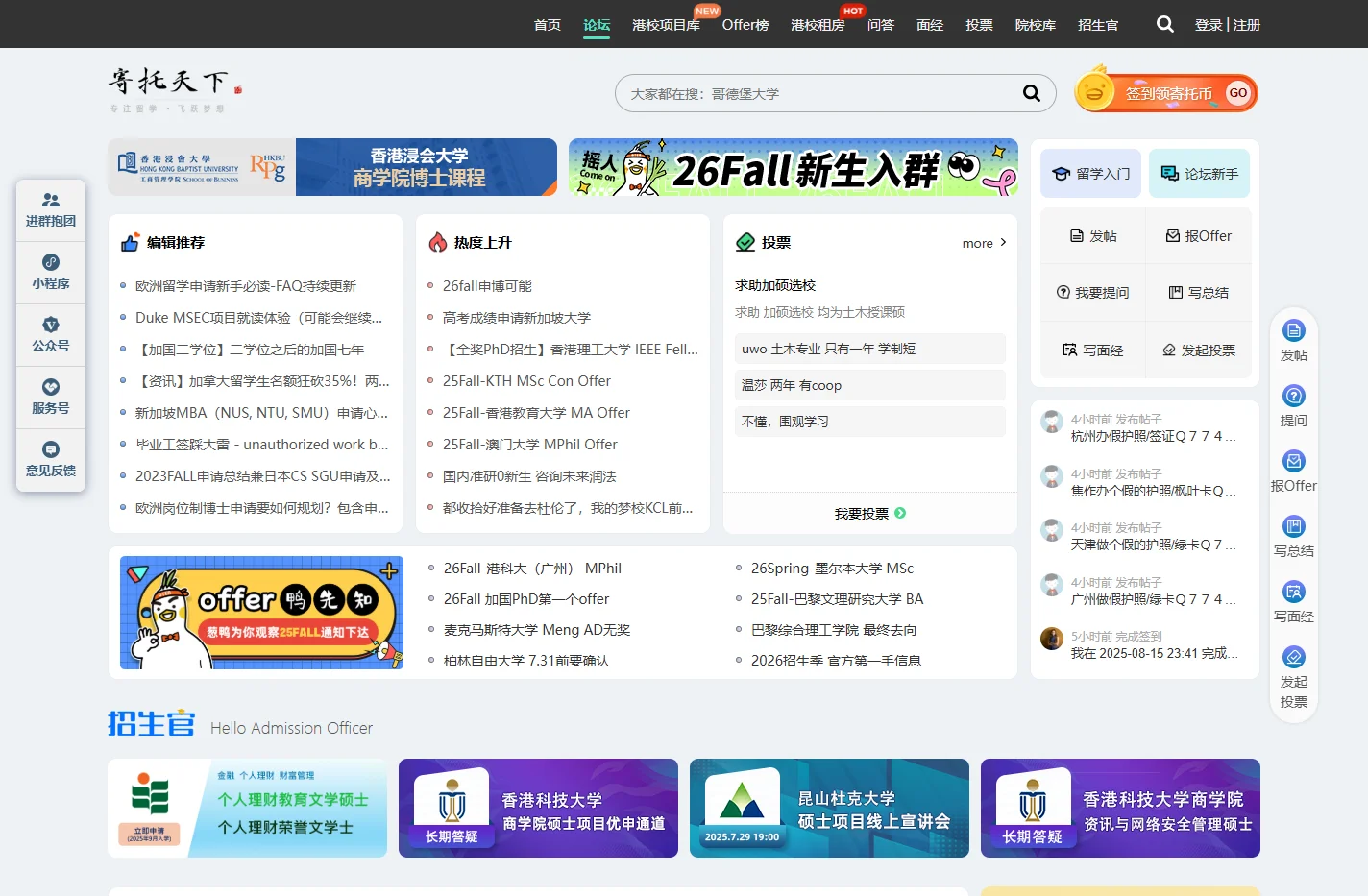Open 港校租房 in the top navigation
The height and width of the screenshot is (896, 1368).
point(818,25)
